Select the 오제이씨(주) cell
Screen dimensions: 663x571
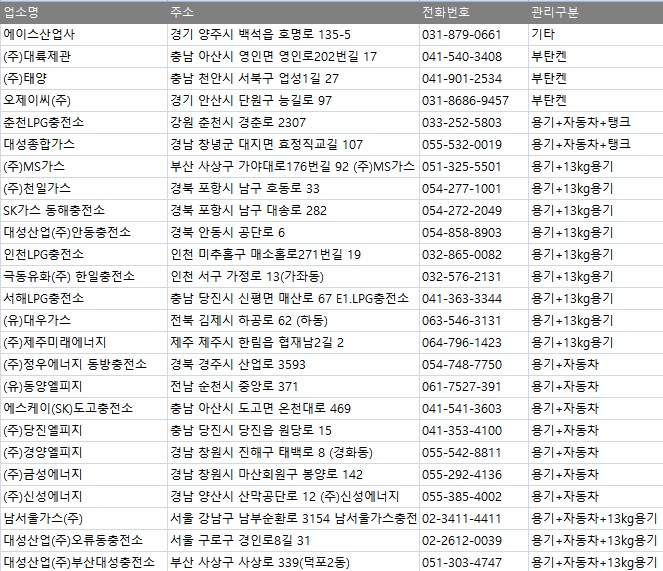click(x=84, y=101)
